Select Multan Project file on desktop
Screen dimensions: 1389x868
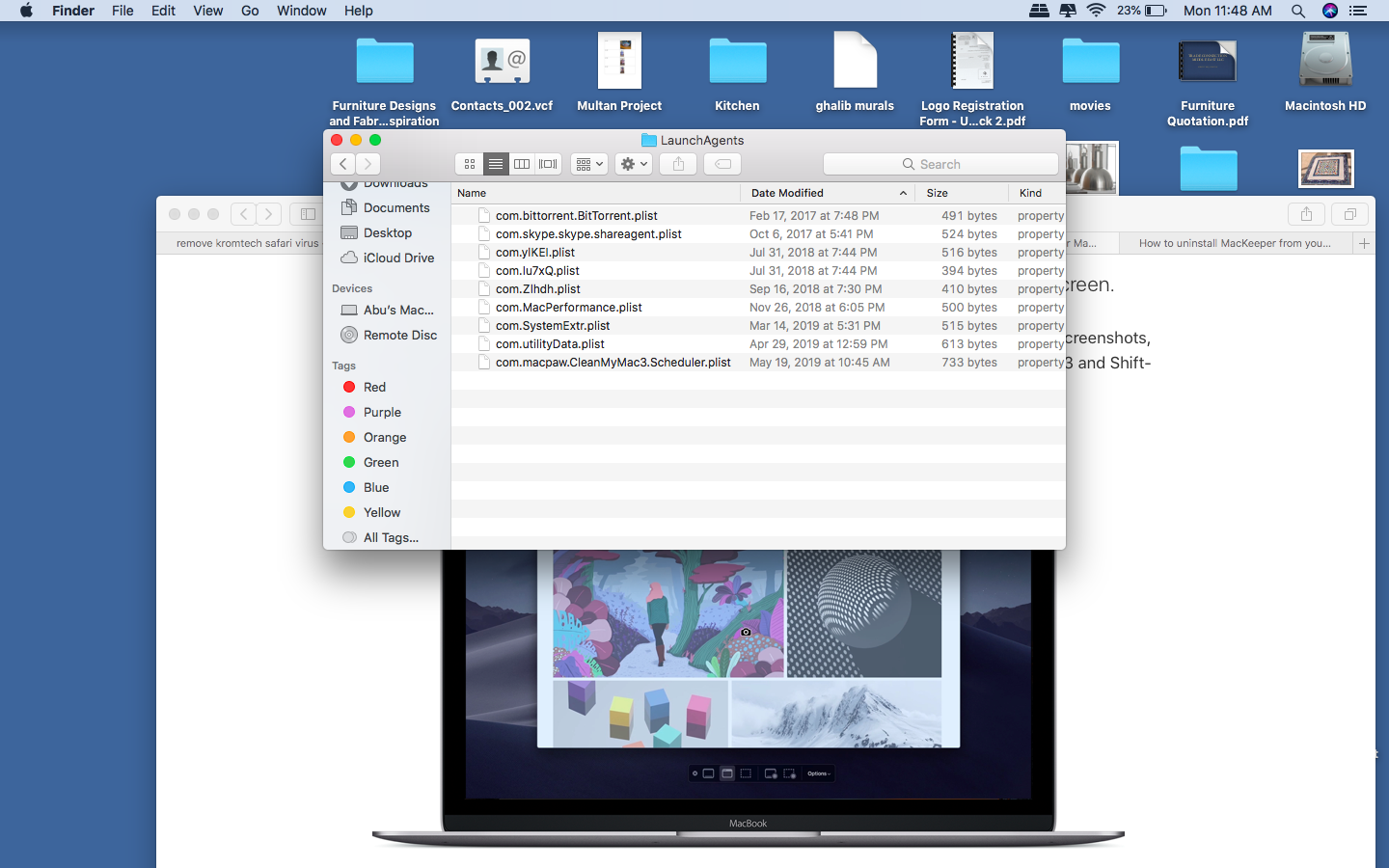point(619,73)
